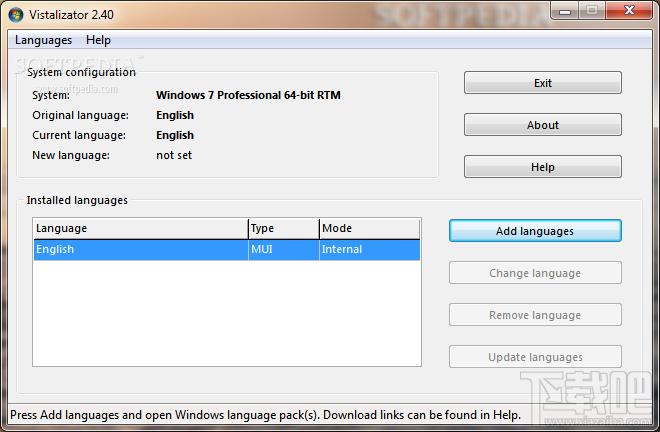Open the Languages menu
This screenshot has height=432, width=660.
tap(43, 40)
